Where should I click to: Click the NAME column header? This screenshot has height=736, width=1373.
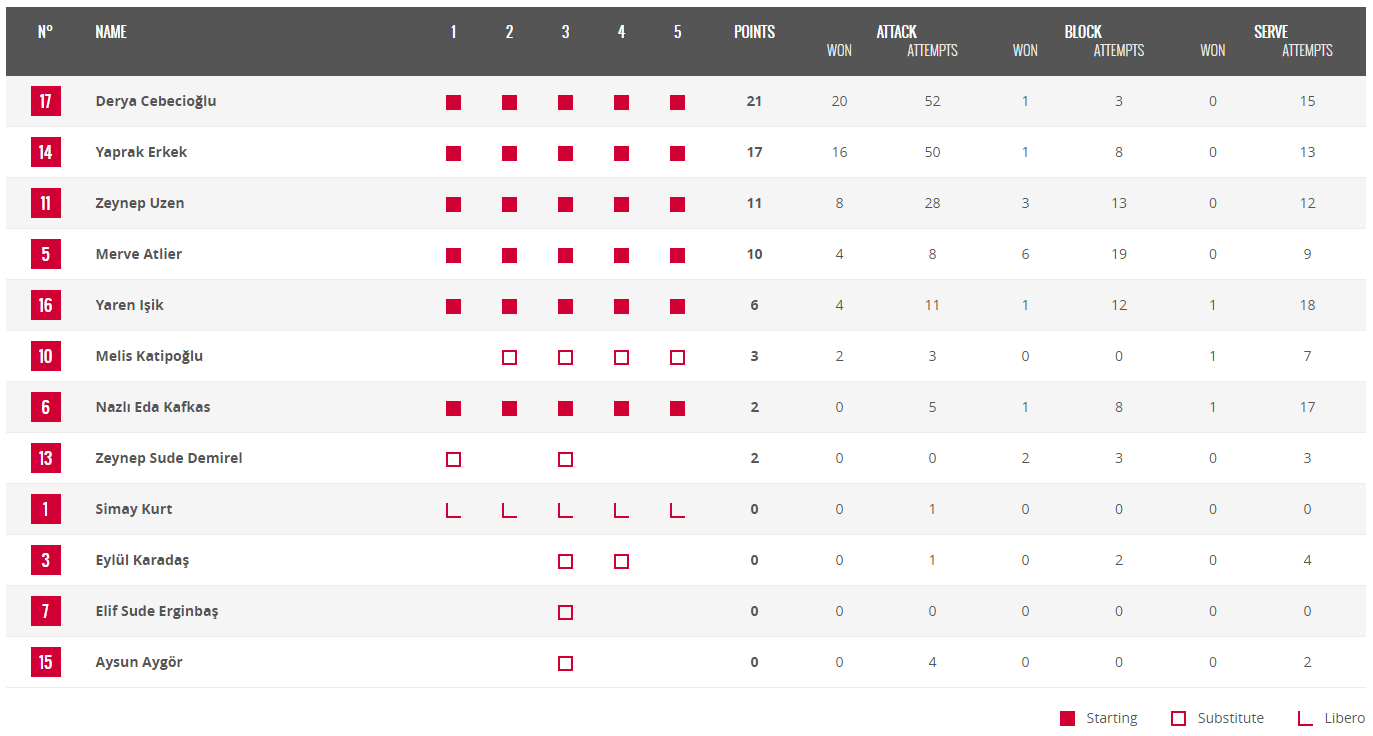click(111, 32)
